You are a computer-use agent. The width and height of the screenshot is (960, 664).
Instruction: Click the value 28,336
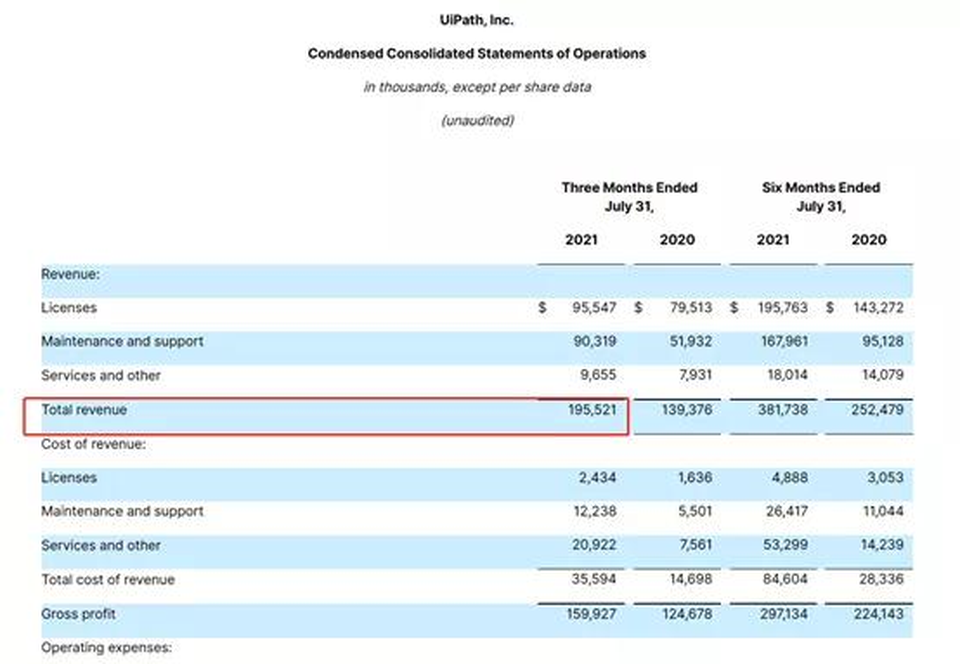tap(882, 579)
